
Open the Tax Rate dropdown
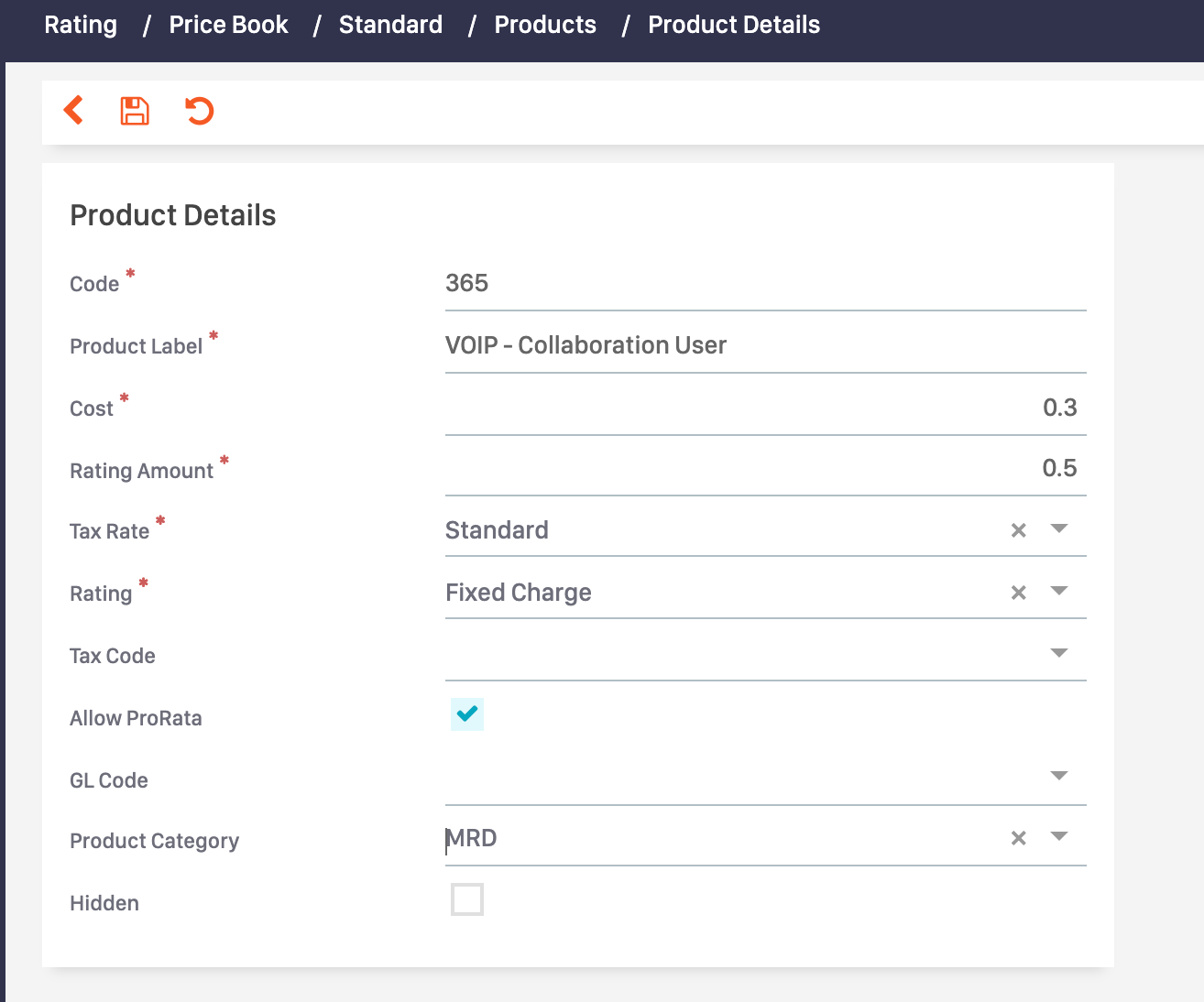(1059, 529)
